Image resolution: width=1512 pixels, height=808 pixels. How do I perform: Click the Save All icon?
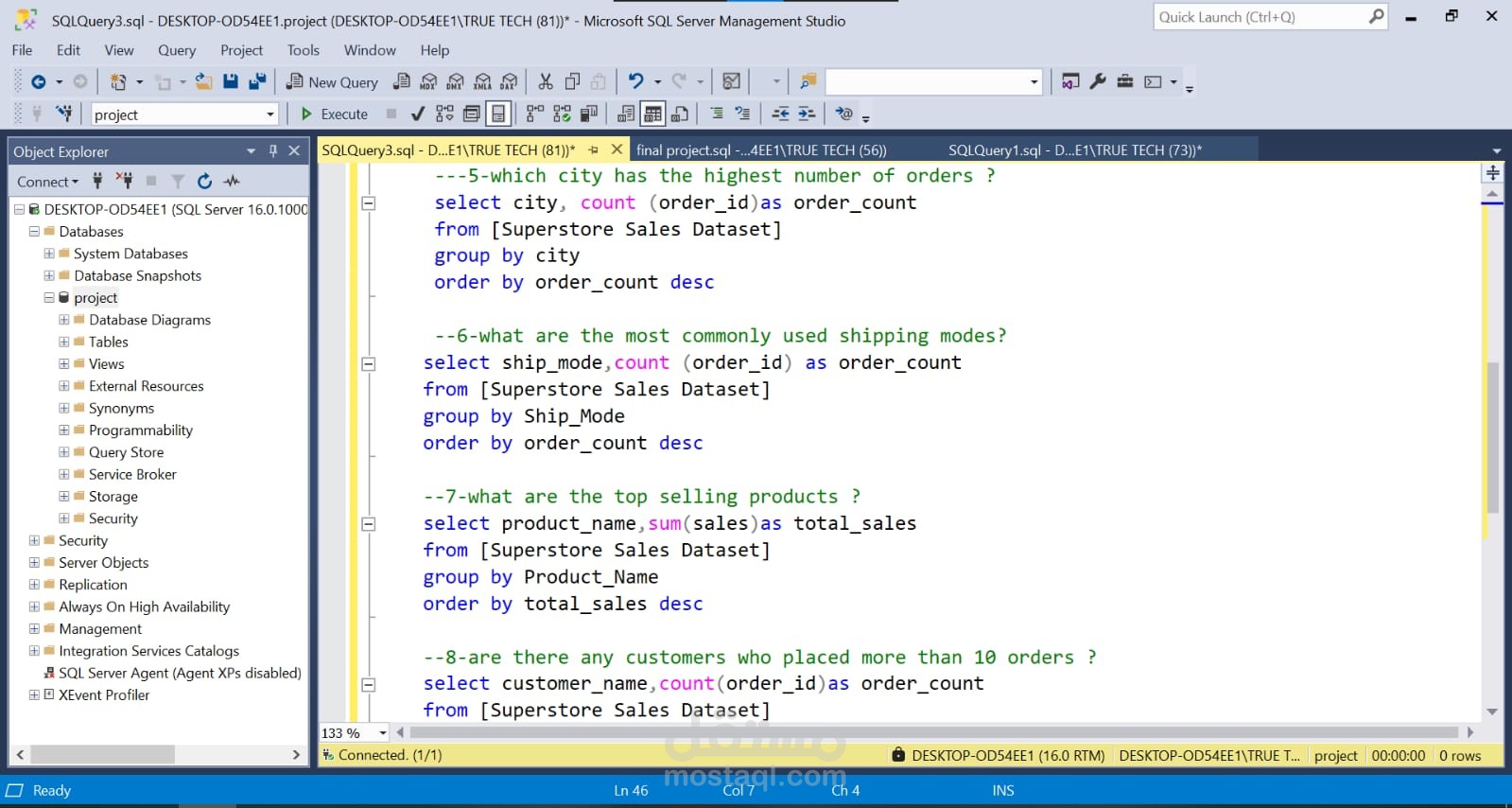point(257,82)
